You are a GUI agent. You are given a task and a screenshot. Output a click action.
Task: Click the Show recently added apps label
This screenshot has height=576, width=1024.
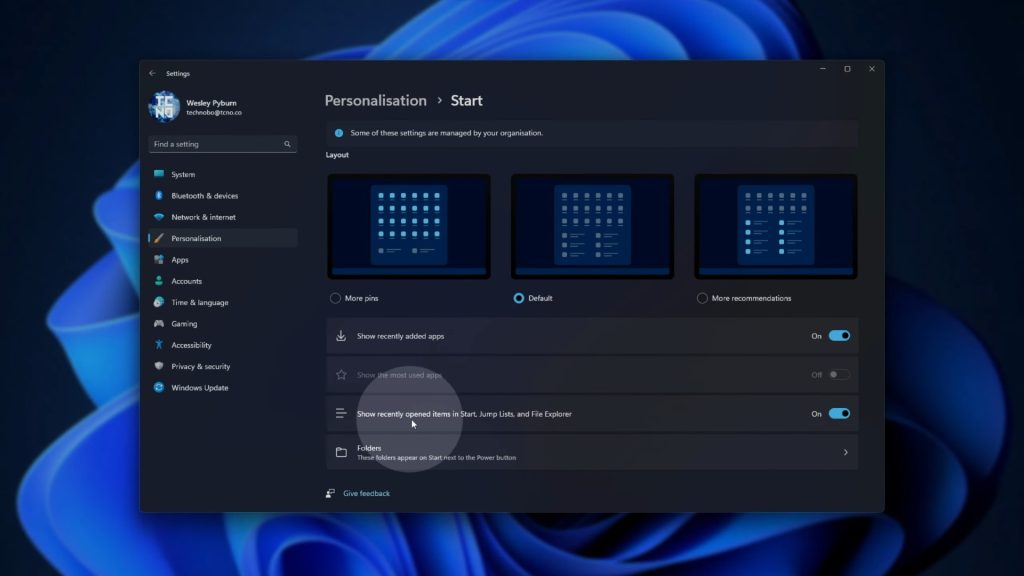[400, 336]
